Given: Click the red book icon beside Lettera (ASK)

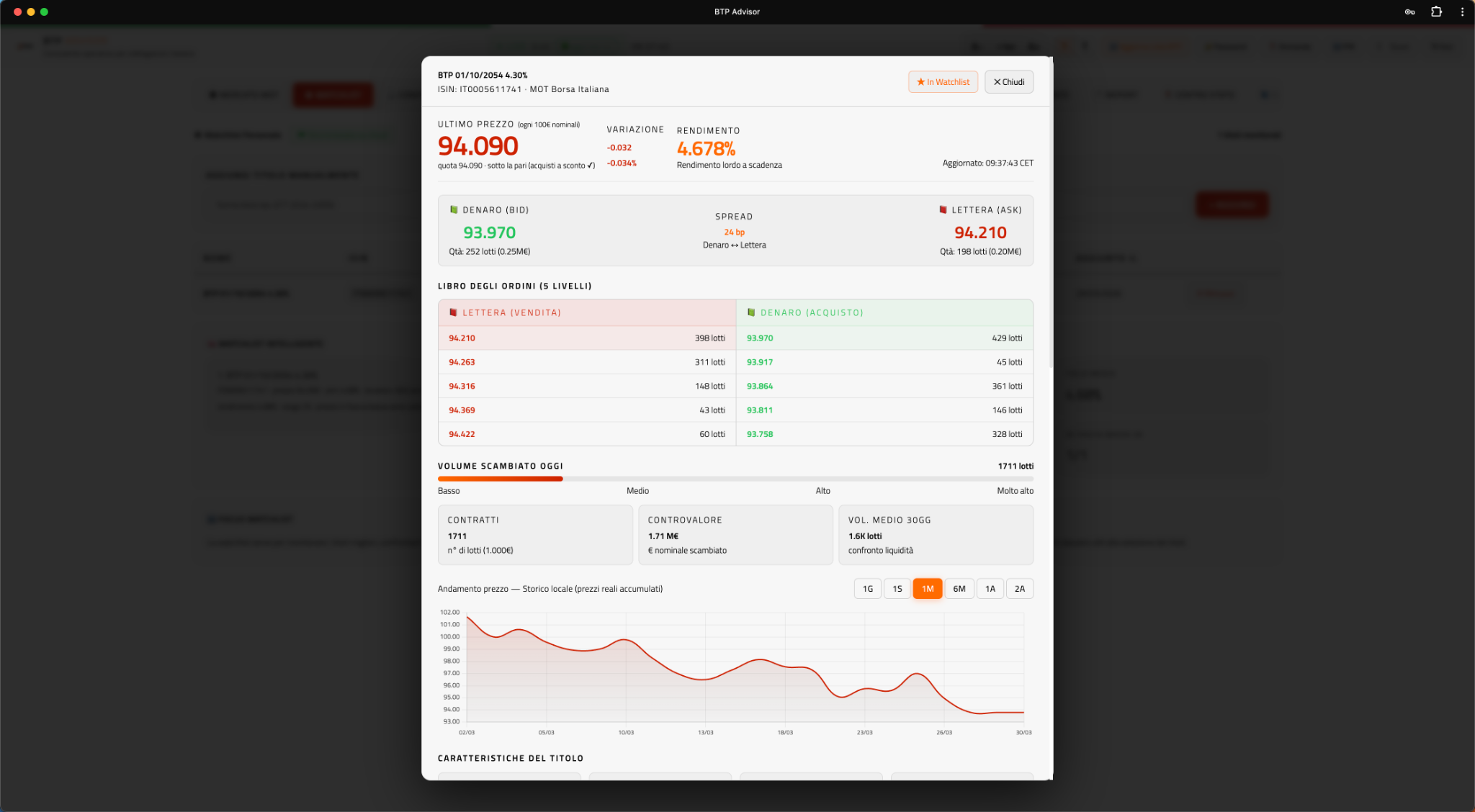Looking at the screenshot, I should [x=943, y=209].
